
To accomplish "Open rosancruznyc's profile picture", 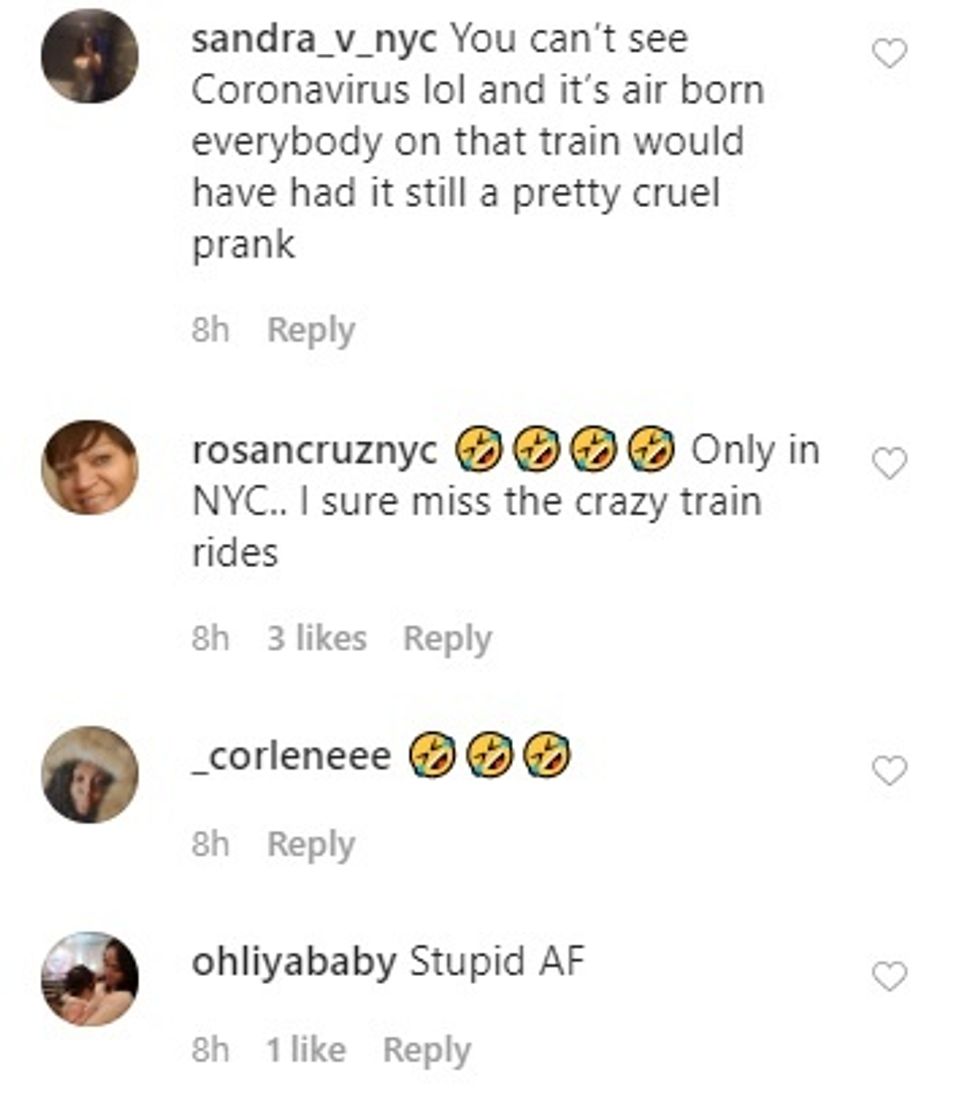I will click(89, 467).
